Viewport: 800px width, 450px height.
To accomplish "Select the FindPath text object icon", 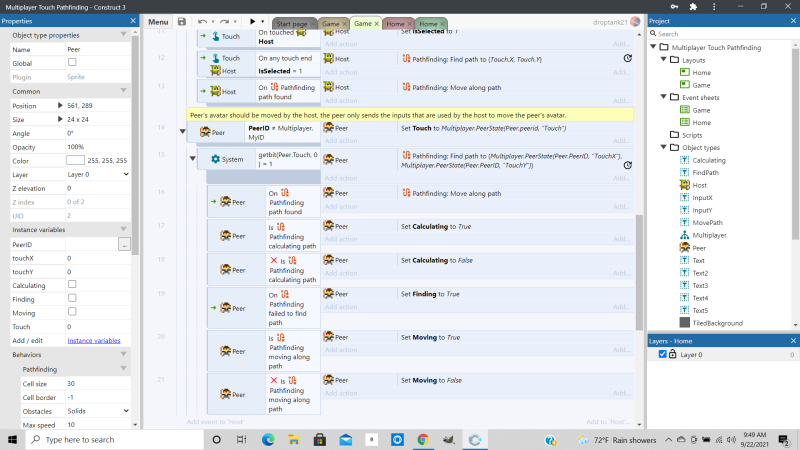I will [x=685, y=172].
